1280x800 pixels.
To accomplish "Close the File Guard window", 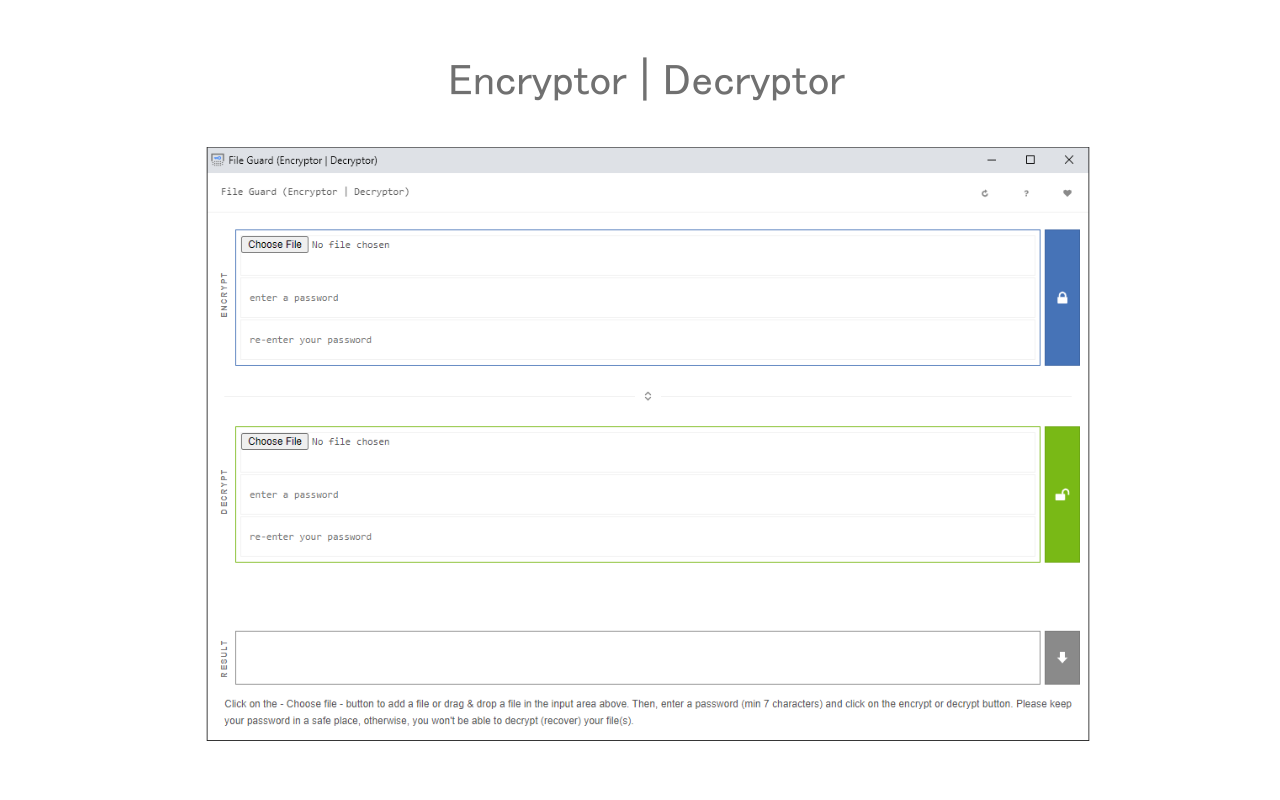I will 1069,160.
